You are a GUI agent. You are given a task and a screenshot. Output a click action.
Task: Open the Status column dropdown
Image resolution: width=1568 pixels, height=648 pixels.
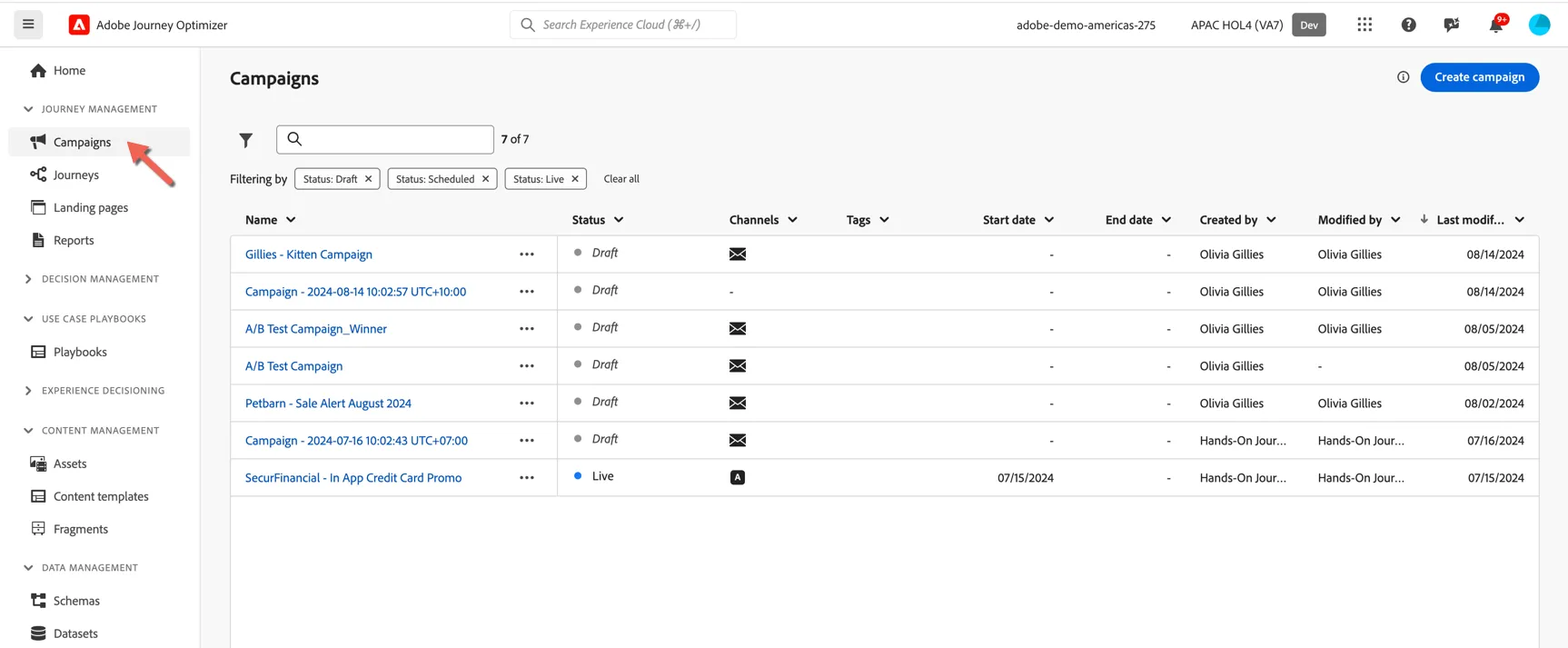tap(619, 220)
